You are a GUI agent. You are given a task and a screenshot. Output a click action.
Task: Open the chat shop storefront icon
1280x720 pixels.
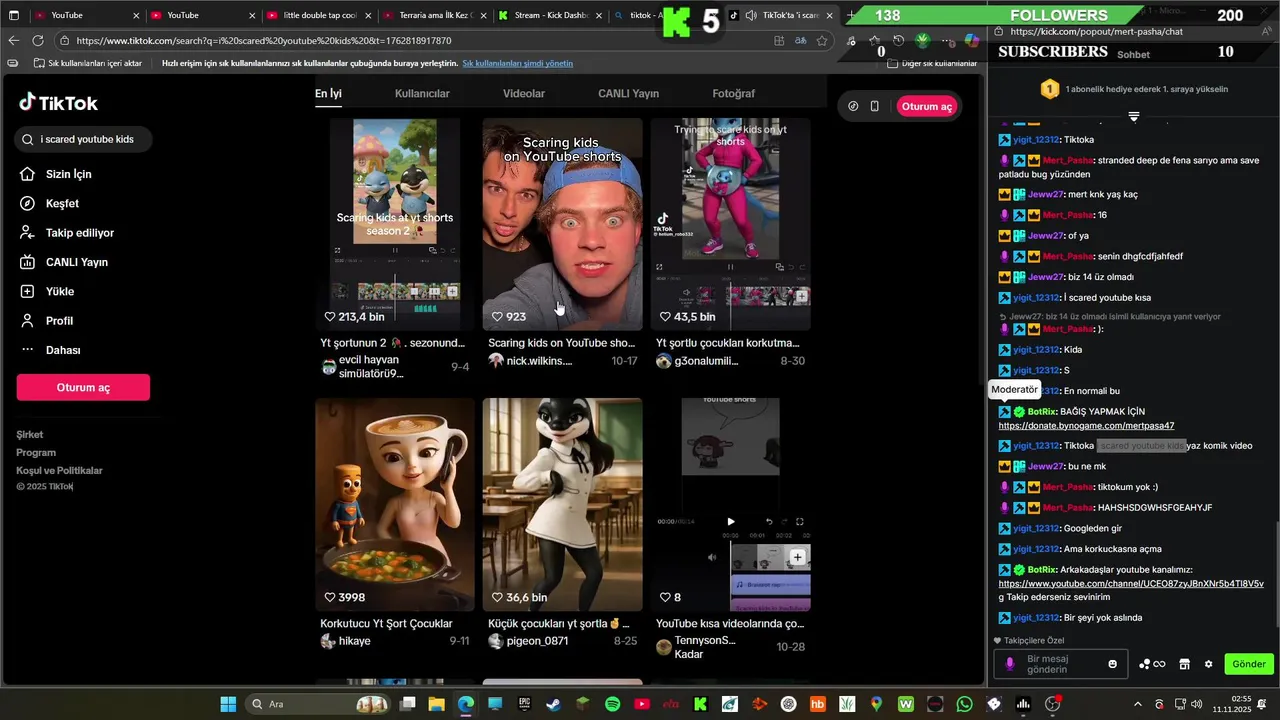(x=1184, y=664)
